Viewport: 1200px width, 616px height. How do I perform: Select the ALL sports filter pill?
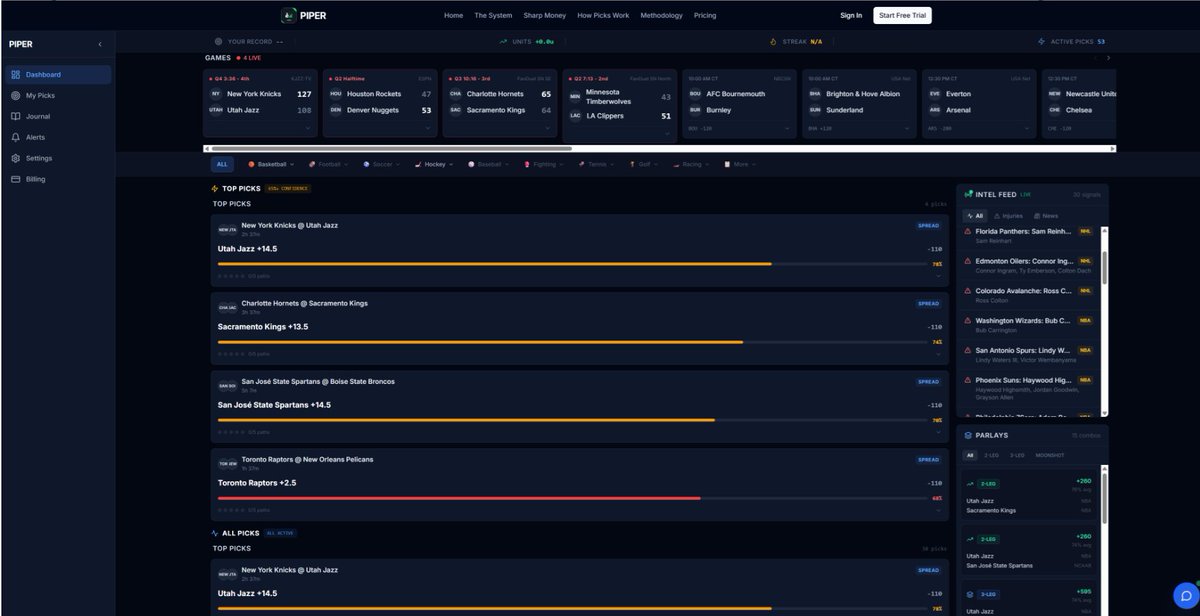[x=222, y=164]
